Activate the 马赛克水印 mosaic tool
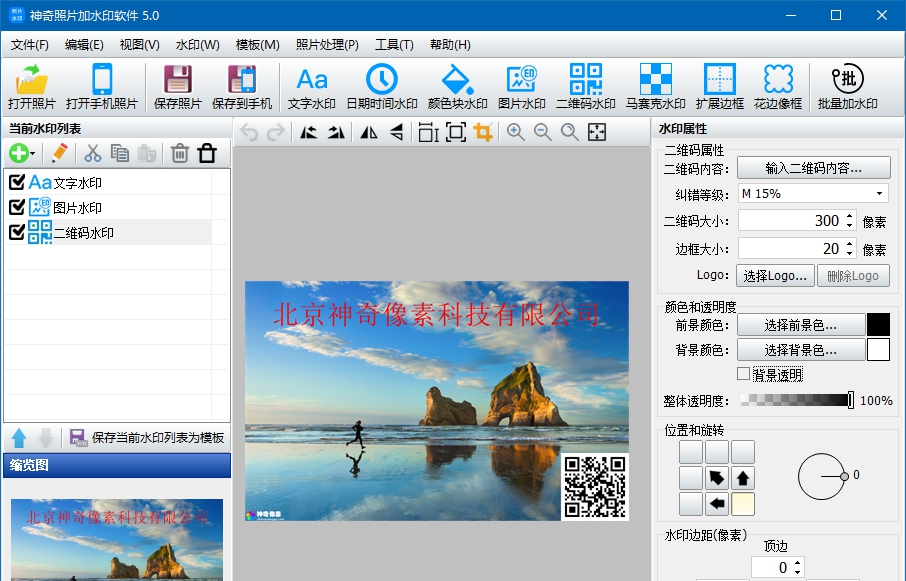This screenshot has width=906, height=581. [653, 85]
